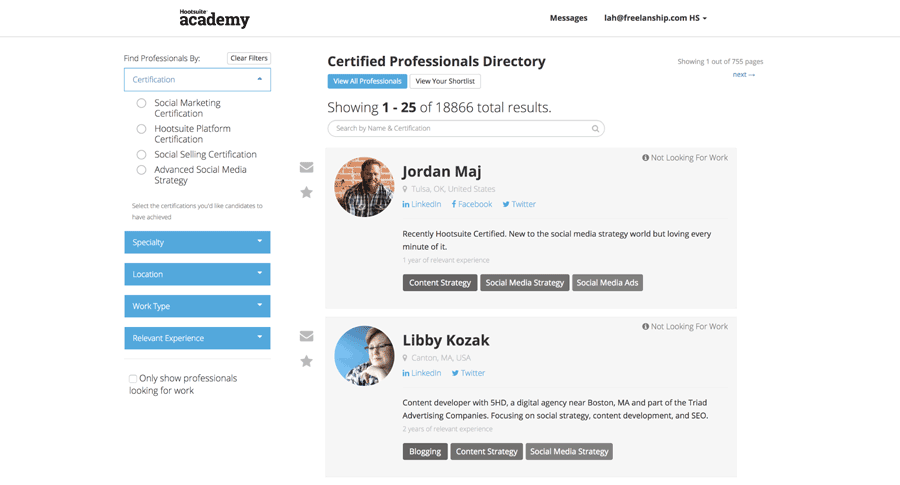Star Libby Kozak to shortlist
900x485 pixels.
pyautogui.click(x=307, y=361)
